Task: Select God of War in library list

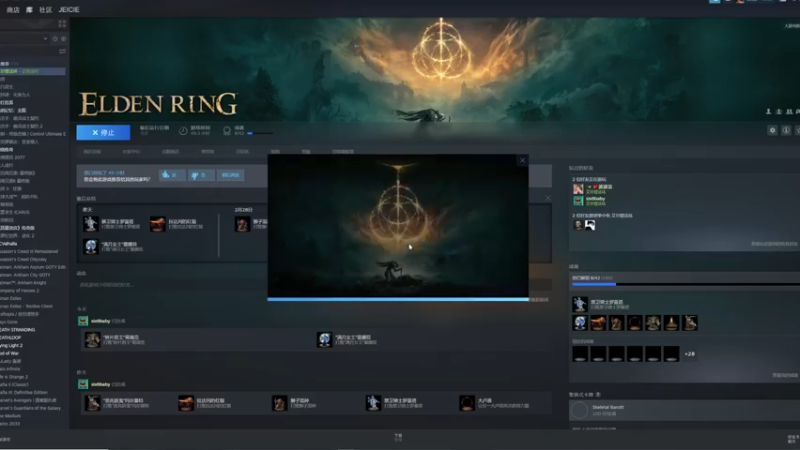Action: pos(9,353)
